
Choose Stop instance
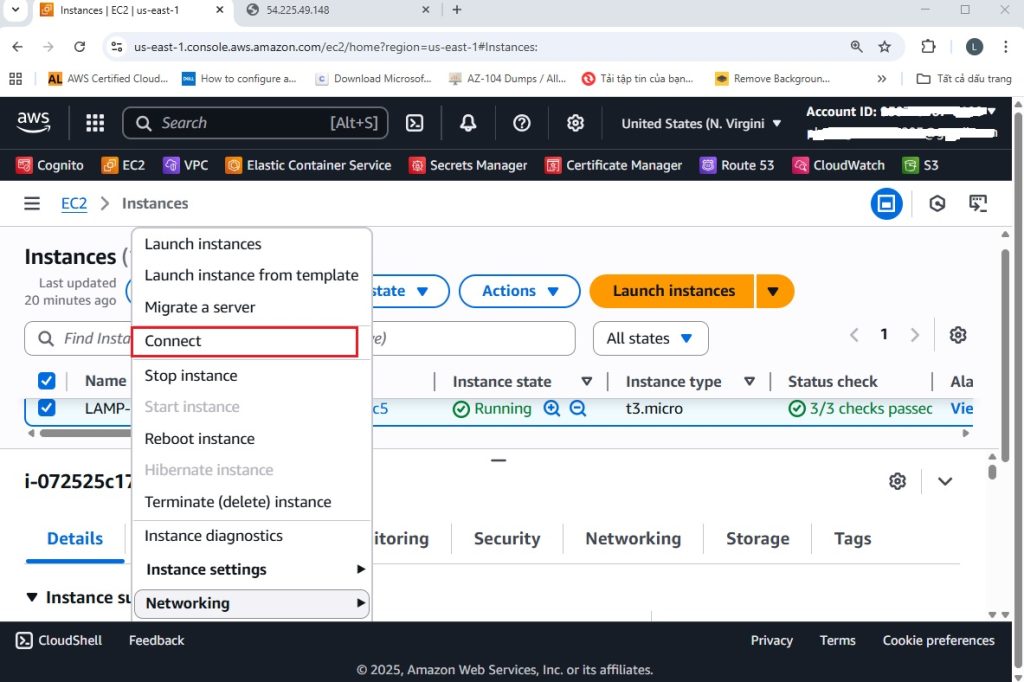pyautogui.click(x=191, y=376)
